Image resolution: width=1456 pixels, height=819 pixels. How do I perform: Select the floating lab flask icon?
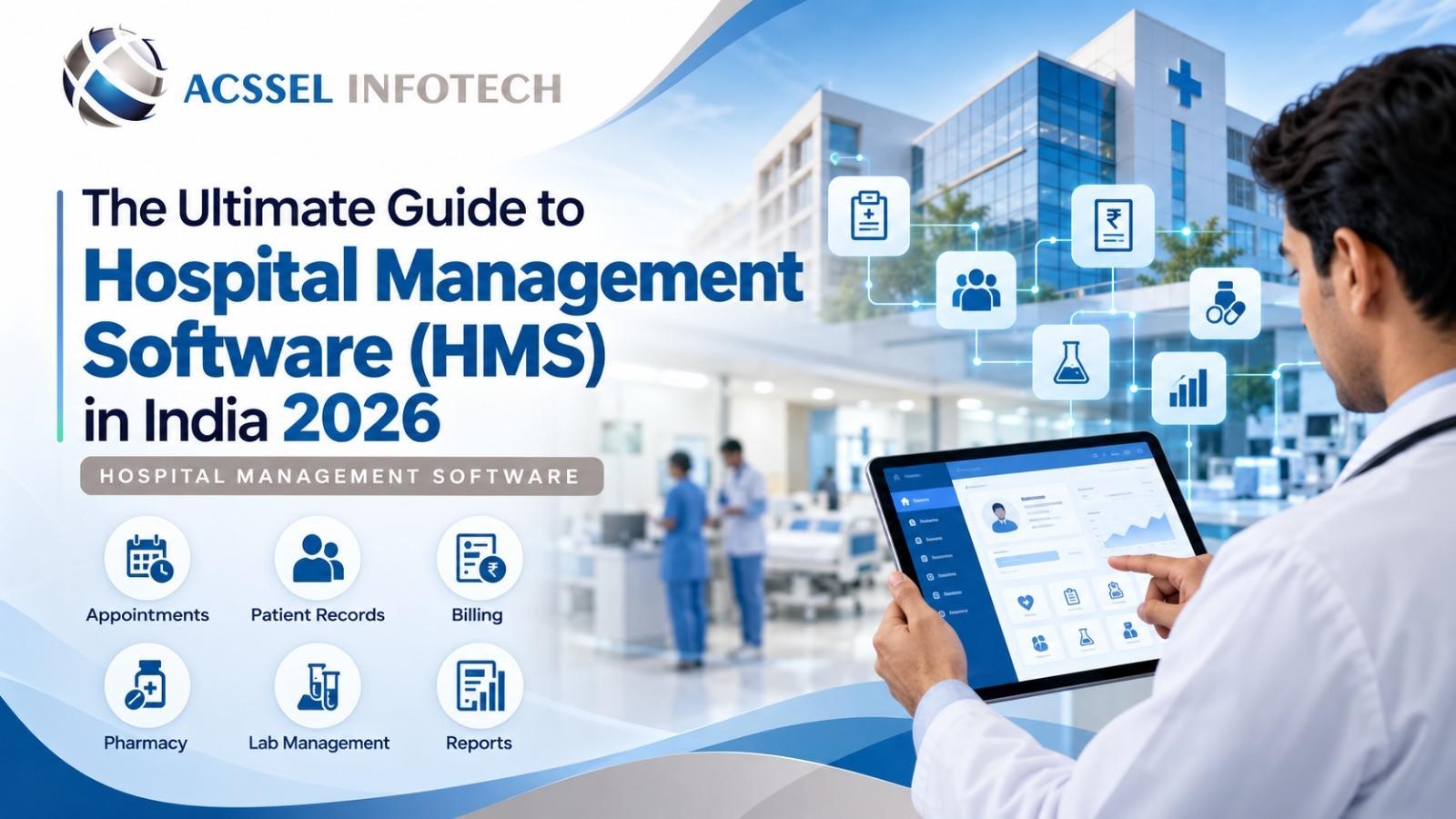point(1070,362)
